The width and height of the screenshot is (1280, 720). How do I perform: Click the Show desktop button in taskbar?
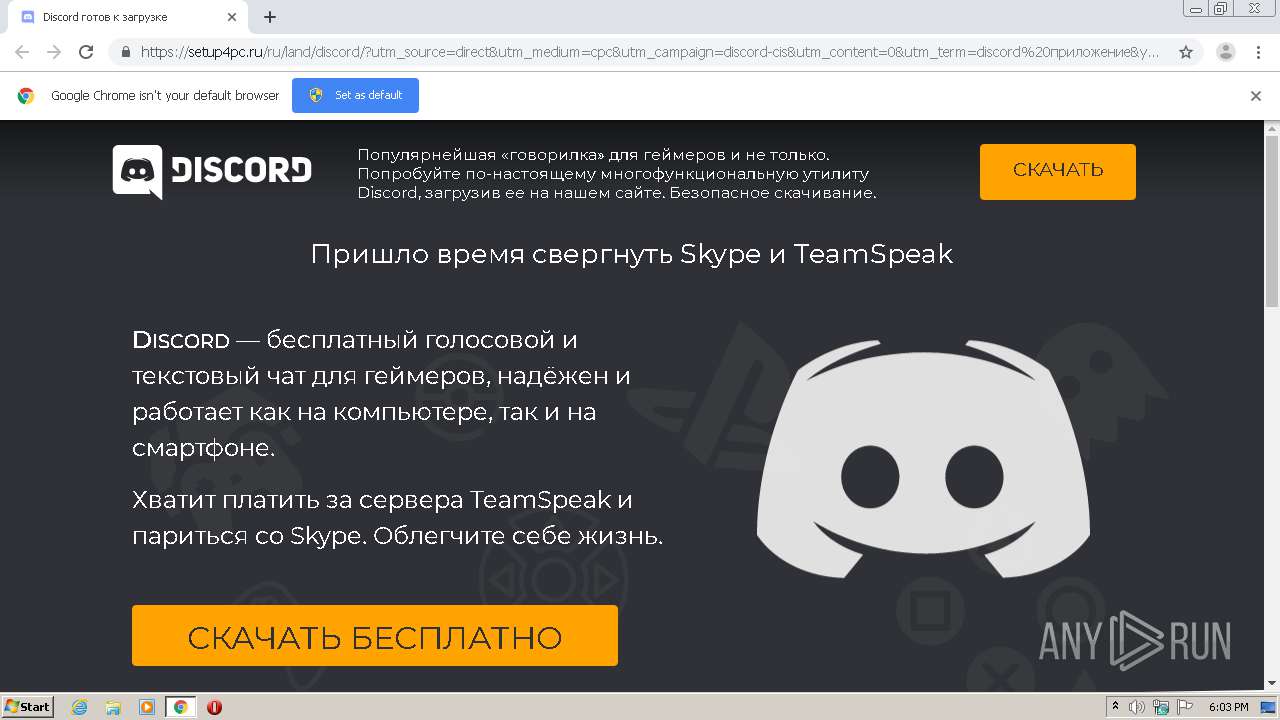click(x=1268, y=707)
